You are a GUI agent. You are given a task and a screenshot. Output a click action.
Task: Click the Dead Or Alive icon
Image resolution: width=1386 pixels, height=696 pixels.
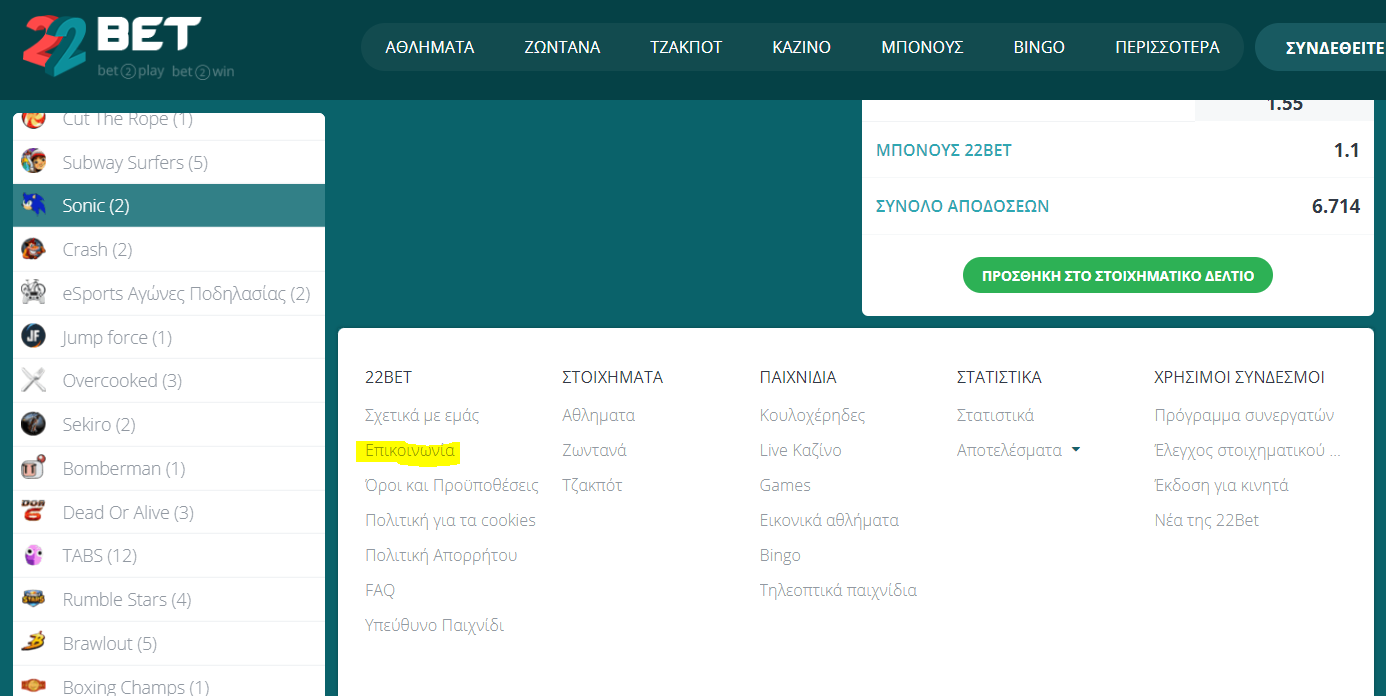[34, 512]
